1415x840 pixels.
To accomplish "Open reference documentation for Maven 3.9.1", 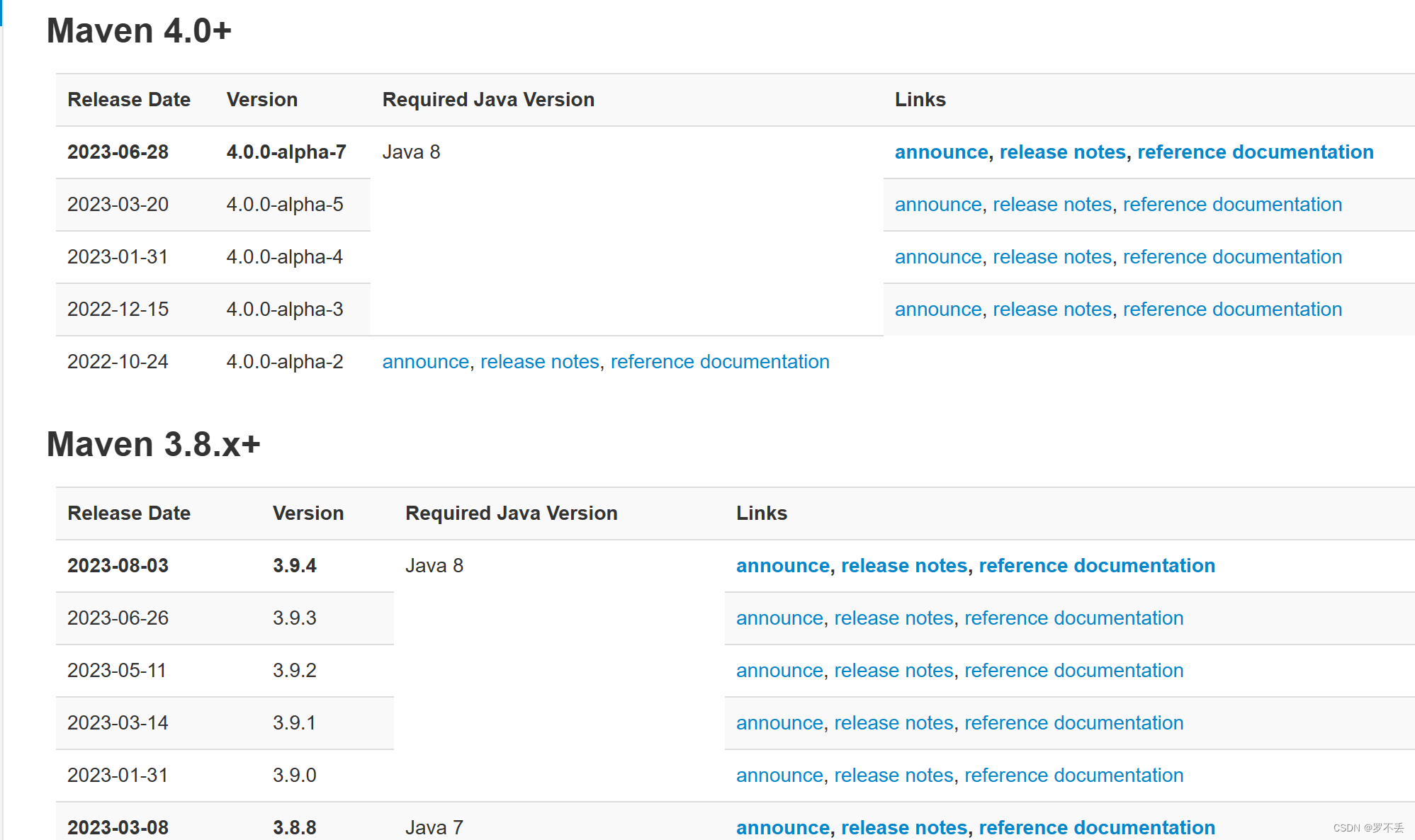I will click(1073, 723).
